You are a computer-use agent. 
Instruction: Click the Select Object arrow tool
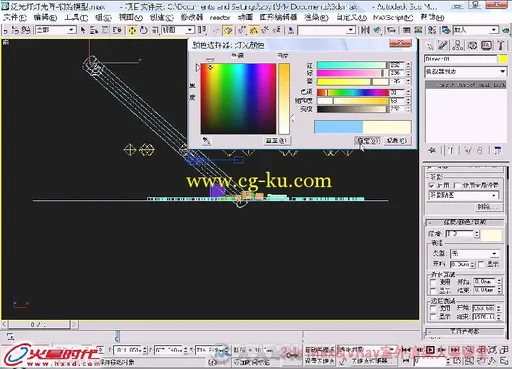click(x=83, y=30)
